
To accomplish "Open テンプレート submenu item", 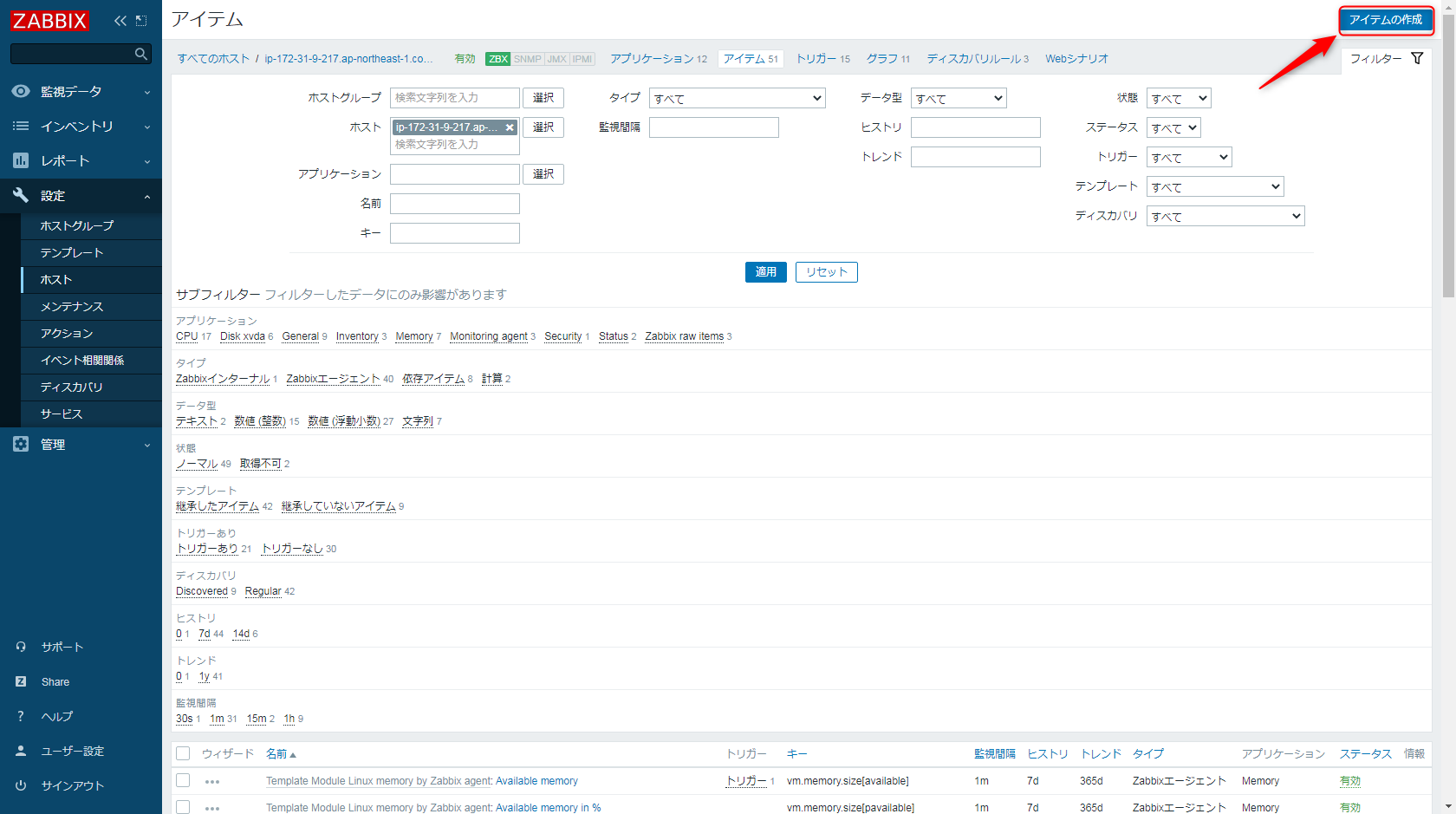I will (x=91, y=252).
